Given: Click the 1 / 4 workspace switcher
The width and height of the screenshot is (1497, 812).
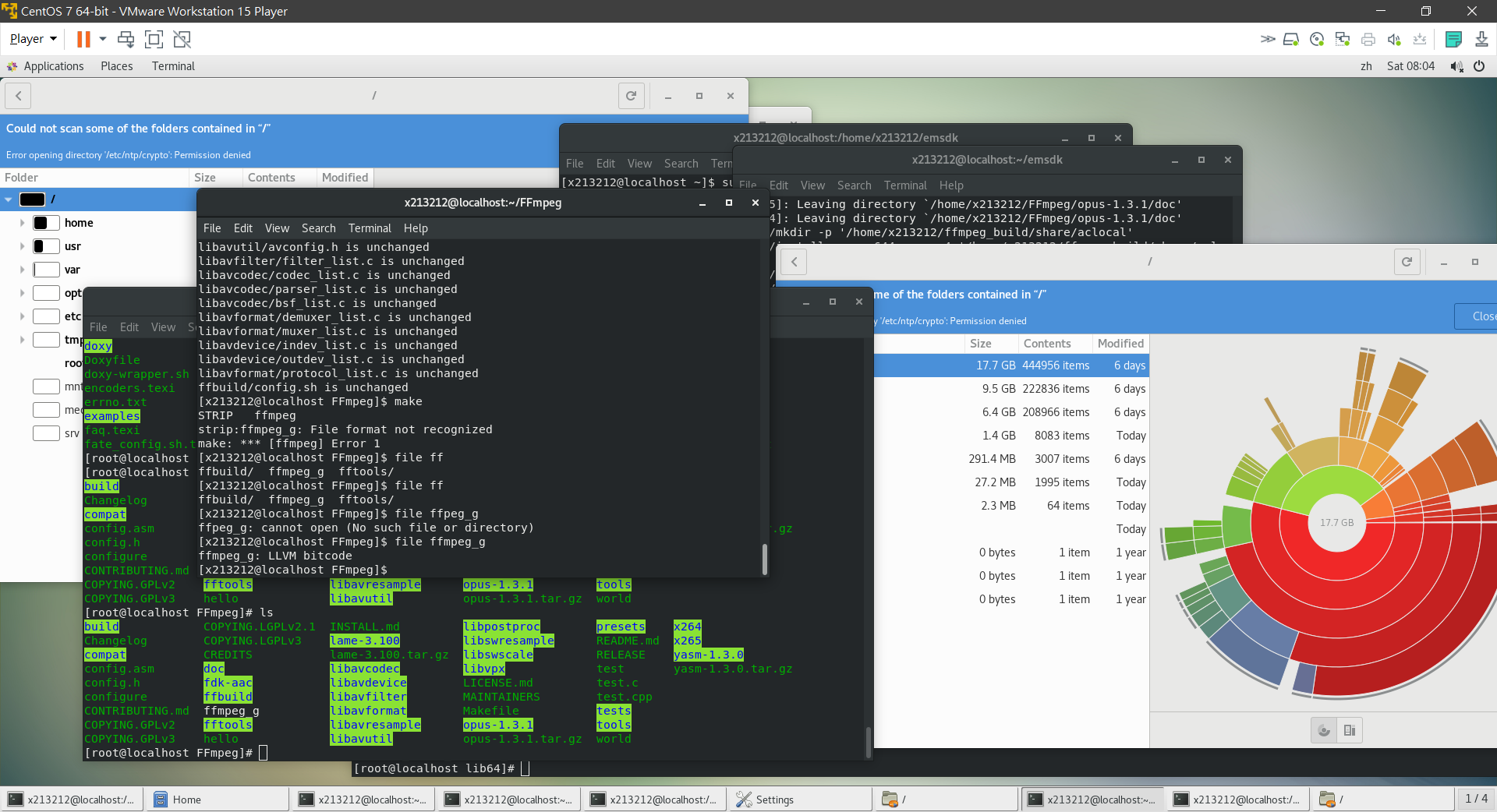Looking at the screenshot, I should click(1476, 799).
